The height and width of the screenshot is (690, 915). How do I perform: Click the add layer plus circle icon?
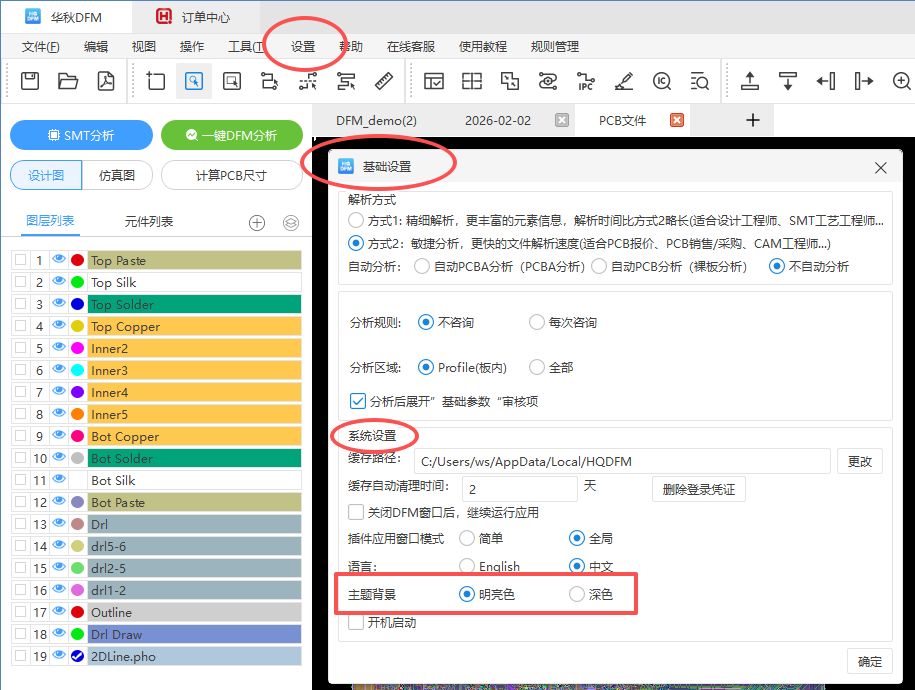tap(257, 222)
